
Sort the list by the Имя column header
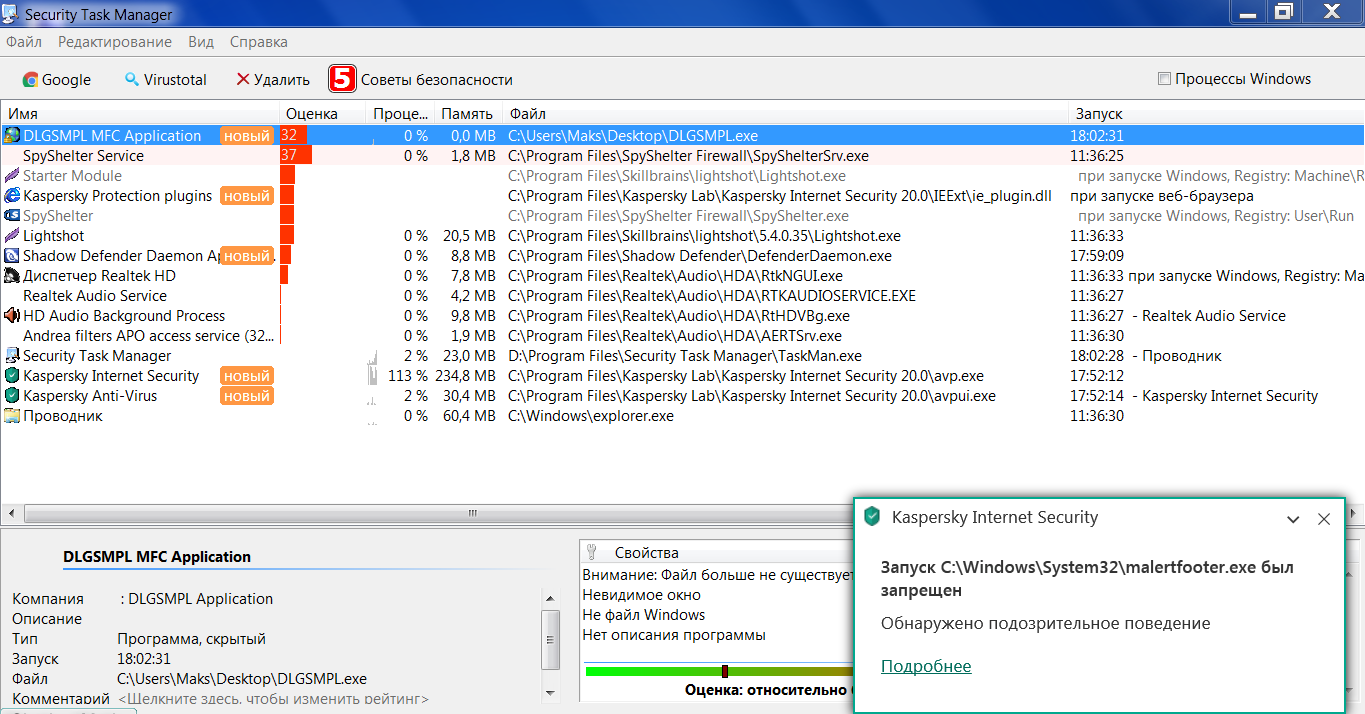tap(140, 114)
